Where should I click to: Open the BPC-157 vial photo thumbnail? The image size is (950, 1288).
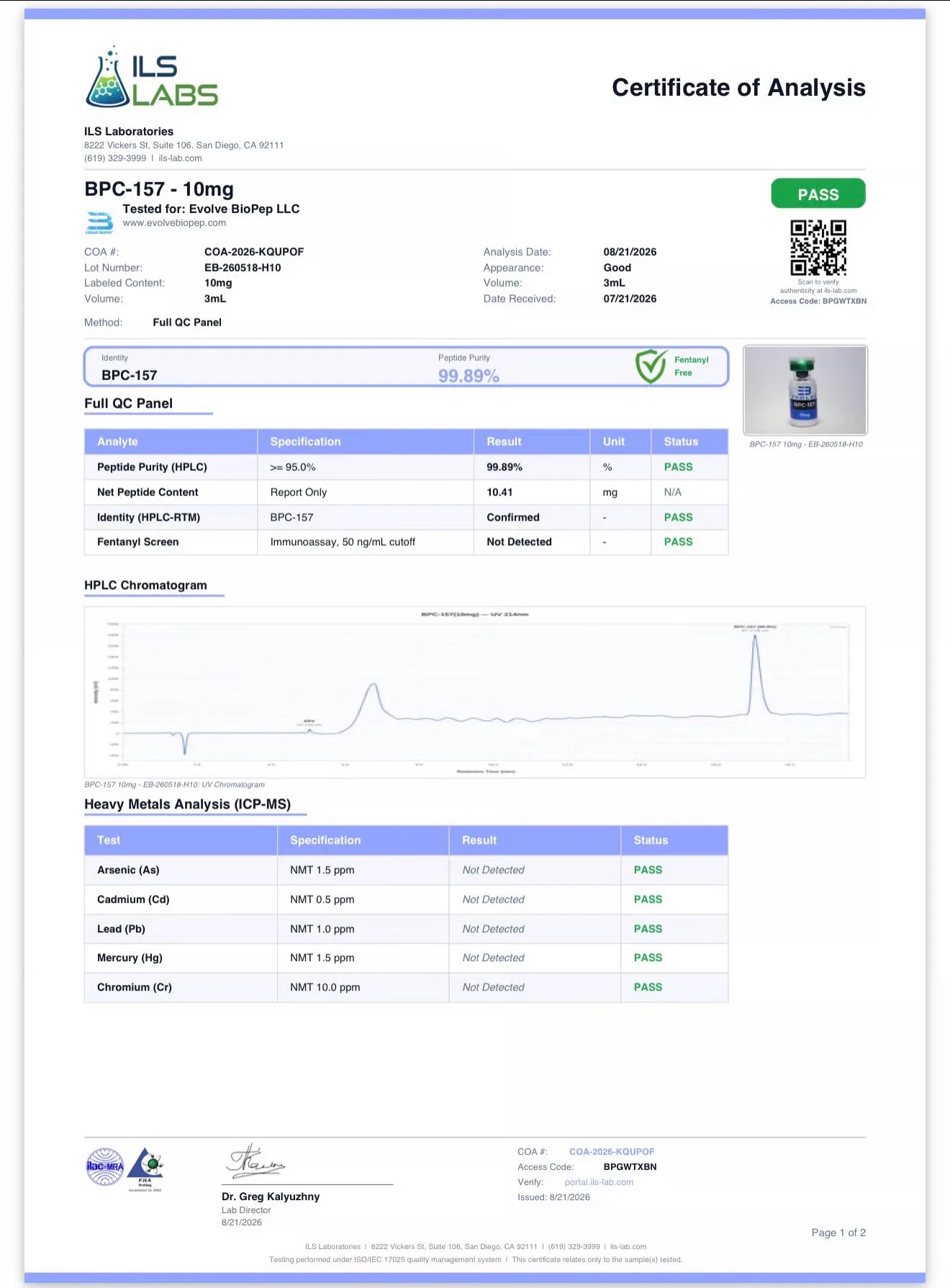click(805, 390)
